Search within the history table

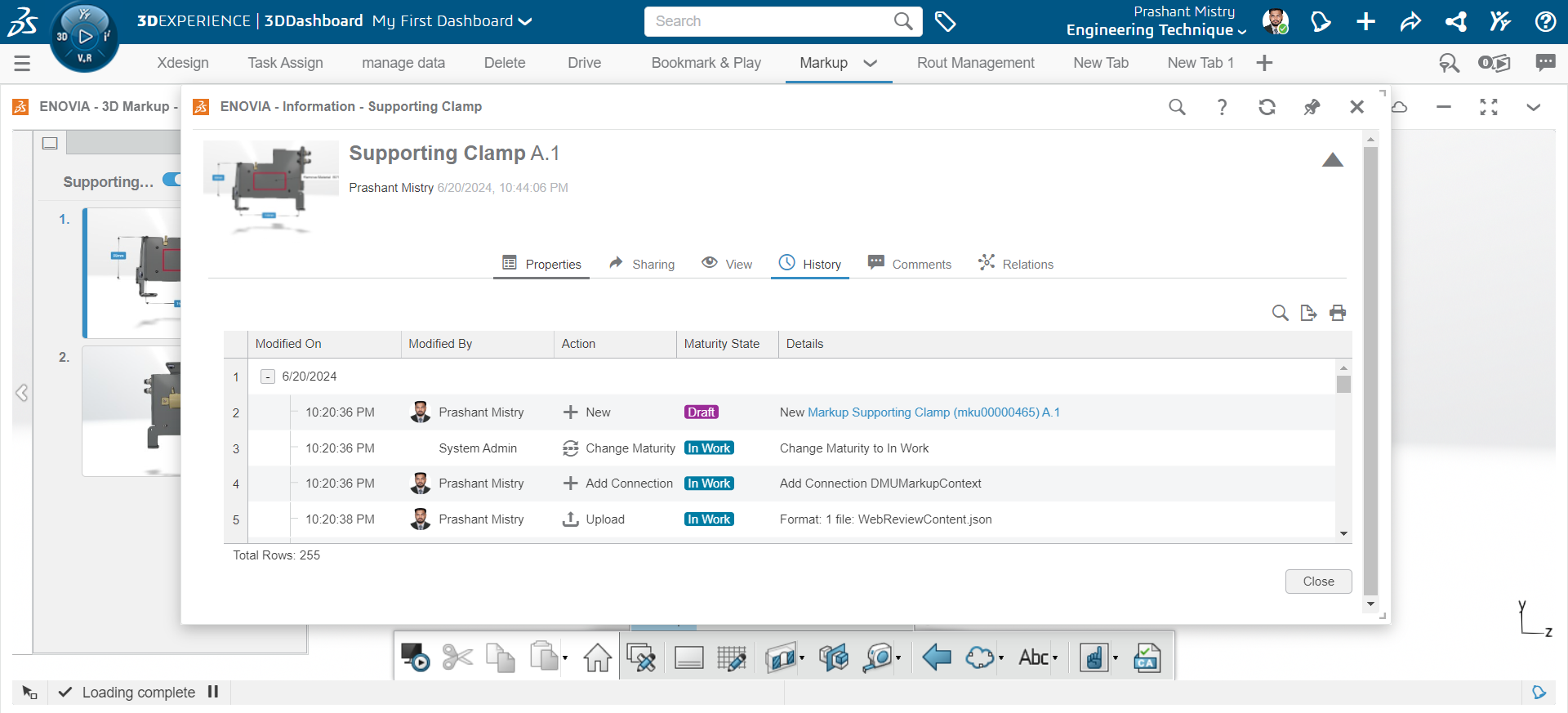coord(1281,313)
